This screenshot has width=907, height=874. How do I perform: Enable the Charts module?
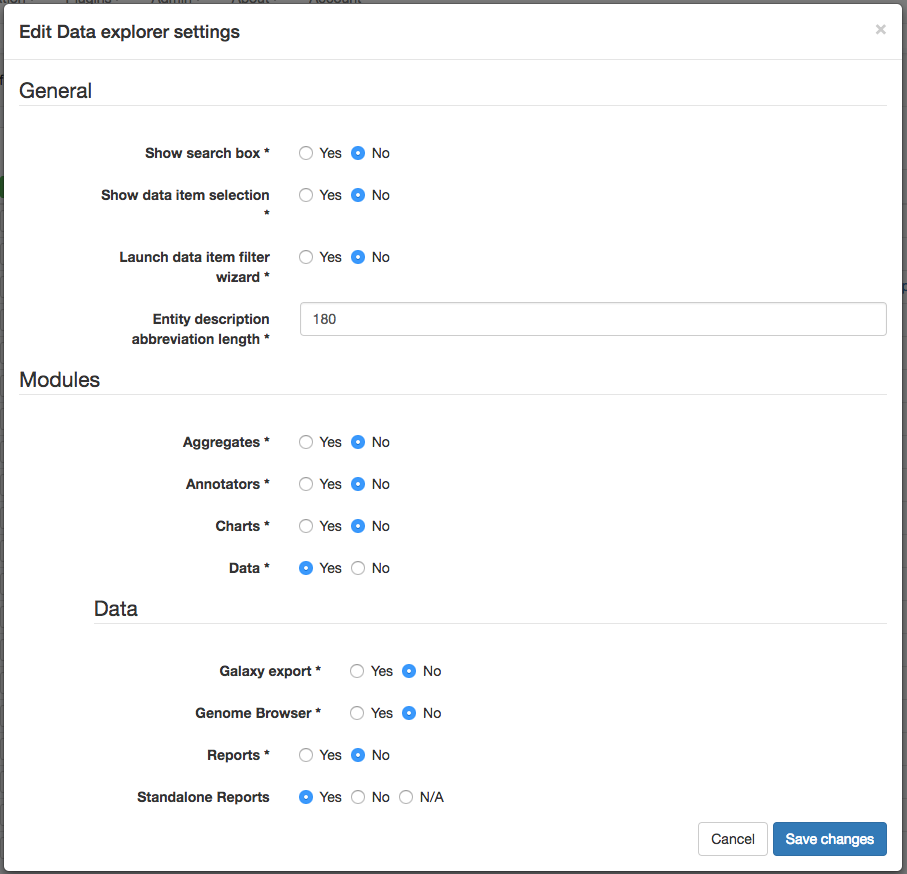coord(306,526)
